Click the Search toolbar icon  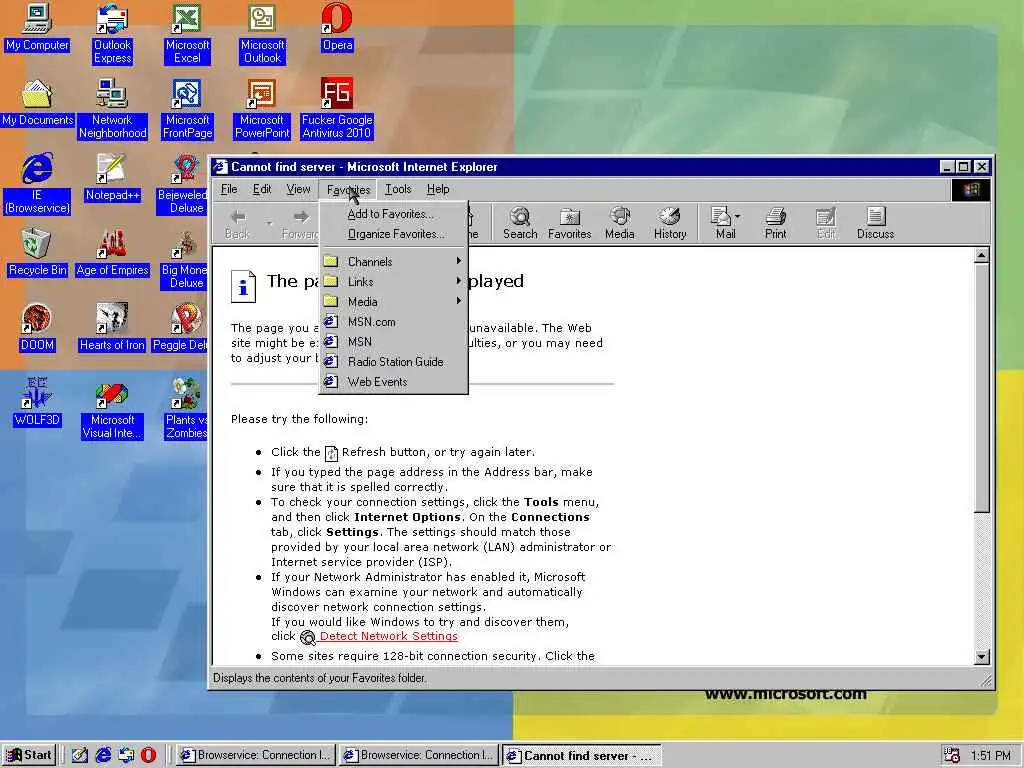point(520,223)
